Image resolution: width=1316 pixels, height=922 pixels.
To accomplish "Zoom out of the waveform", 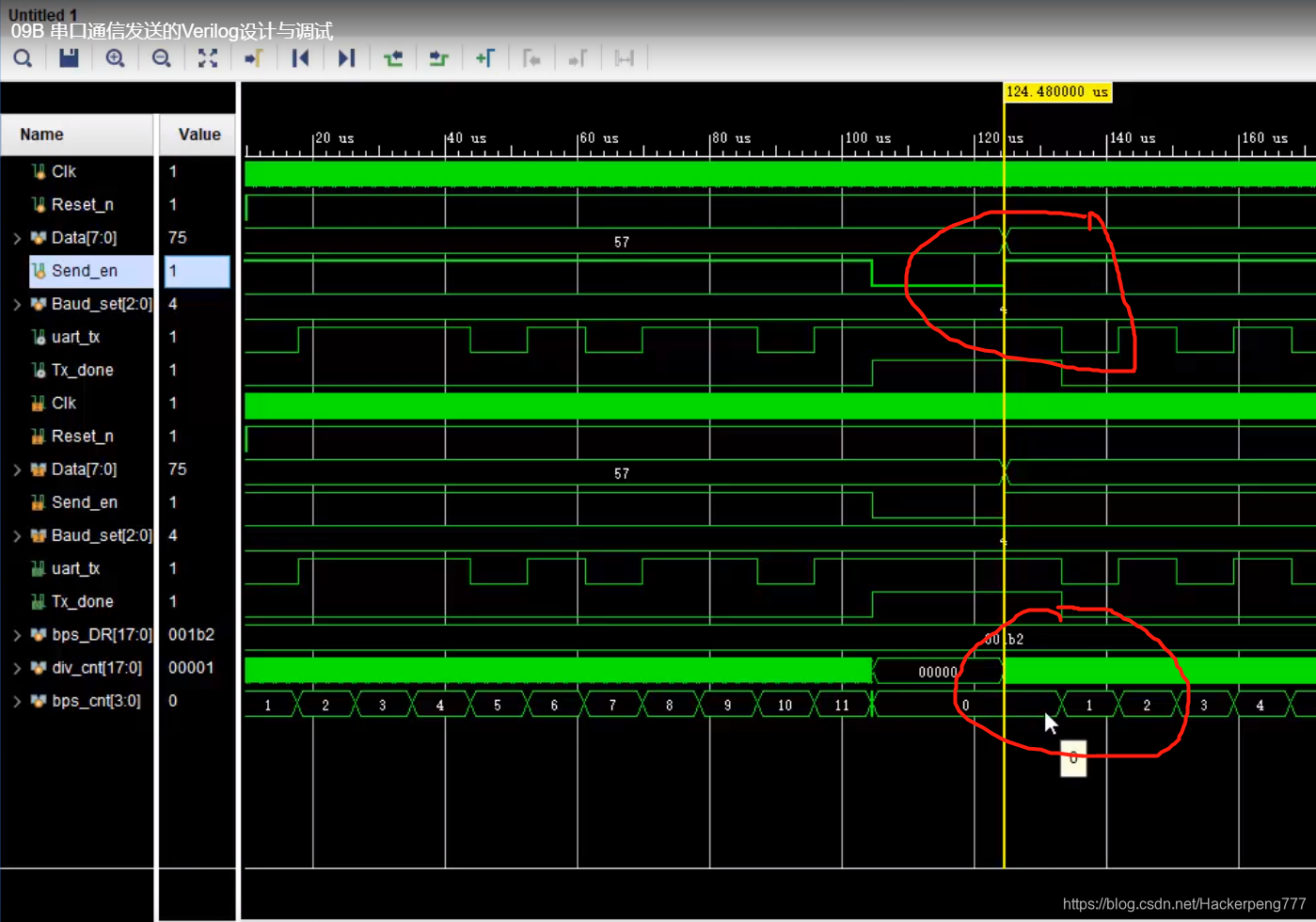I will point(162,58).
